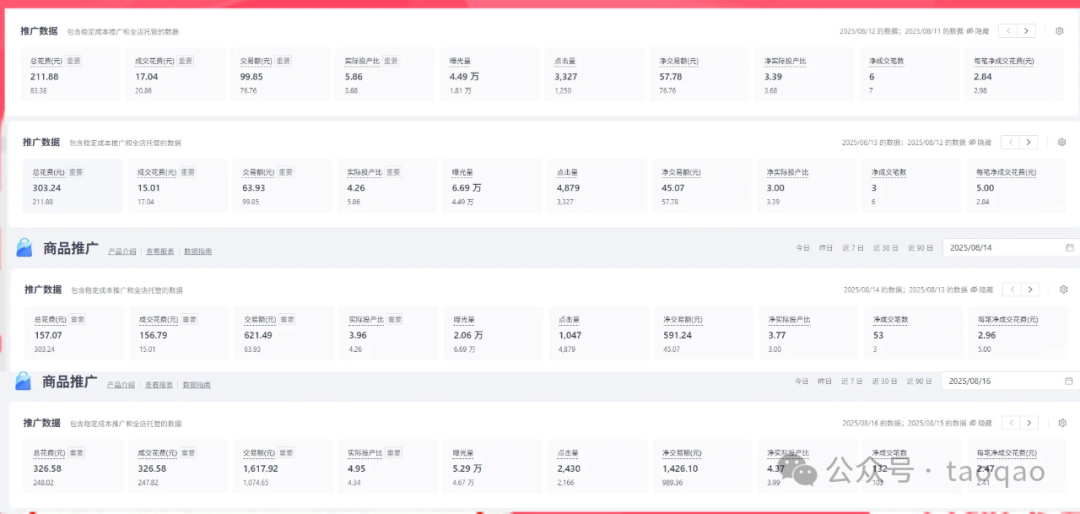Open 数据指南 link in 2025/08/16 header
This screenshot has width=1080, height=514.
[196, 384]
